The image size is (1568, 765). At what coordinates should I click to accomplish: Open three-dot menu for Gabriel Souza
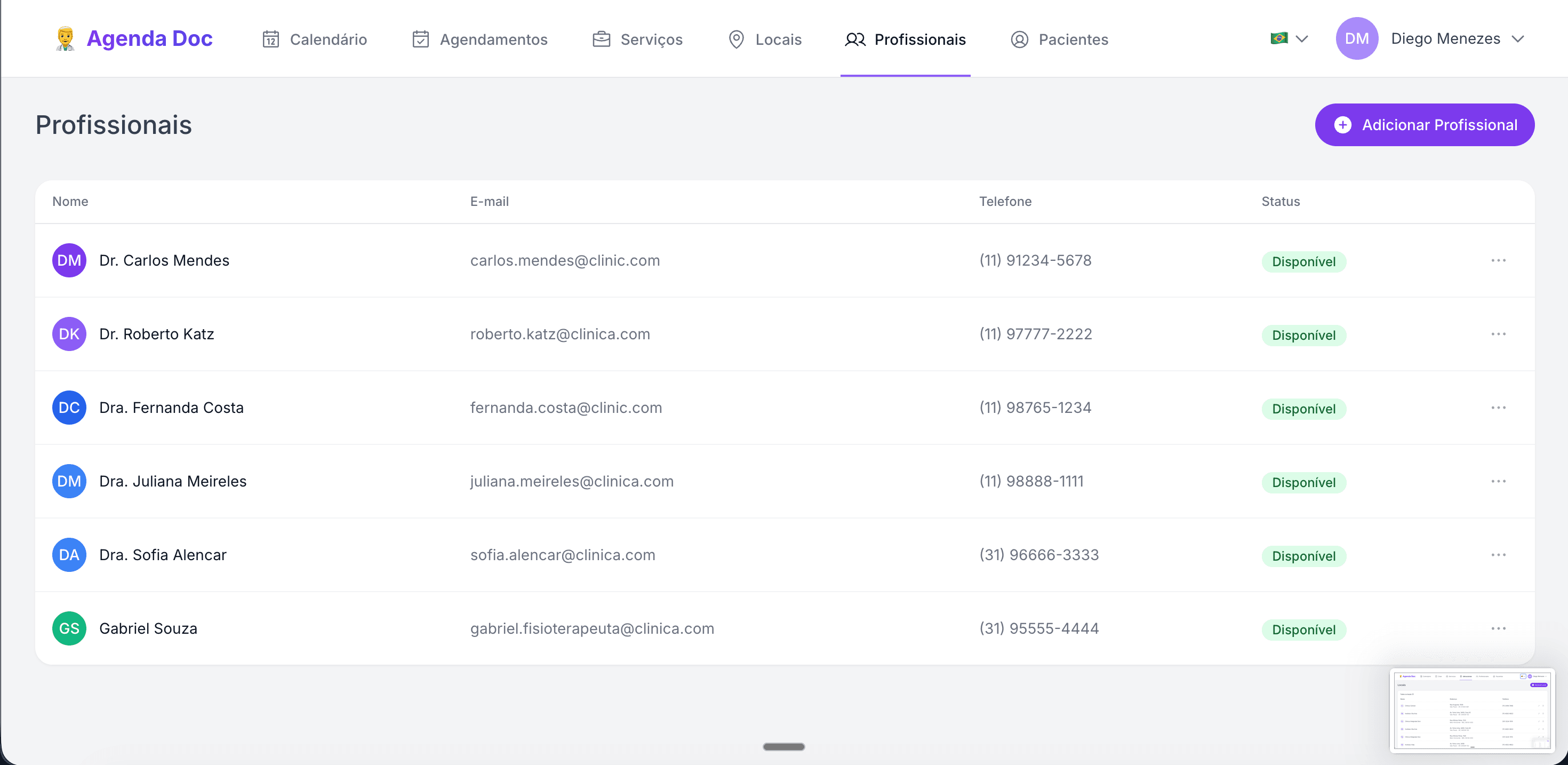[1498, 628]
